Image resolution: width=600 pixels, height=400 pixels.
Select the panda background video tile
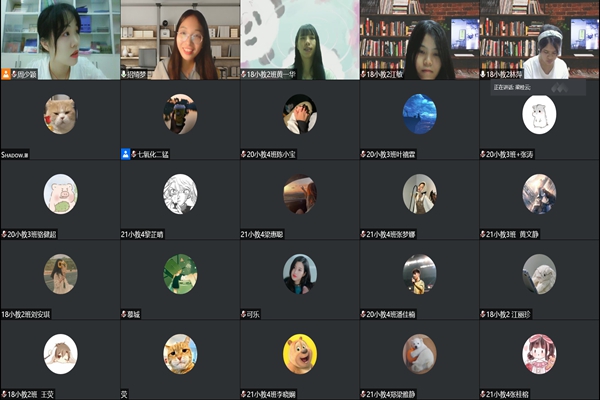[x=300, y=40]
